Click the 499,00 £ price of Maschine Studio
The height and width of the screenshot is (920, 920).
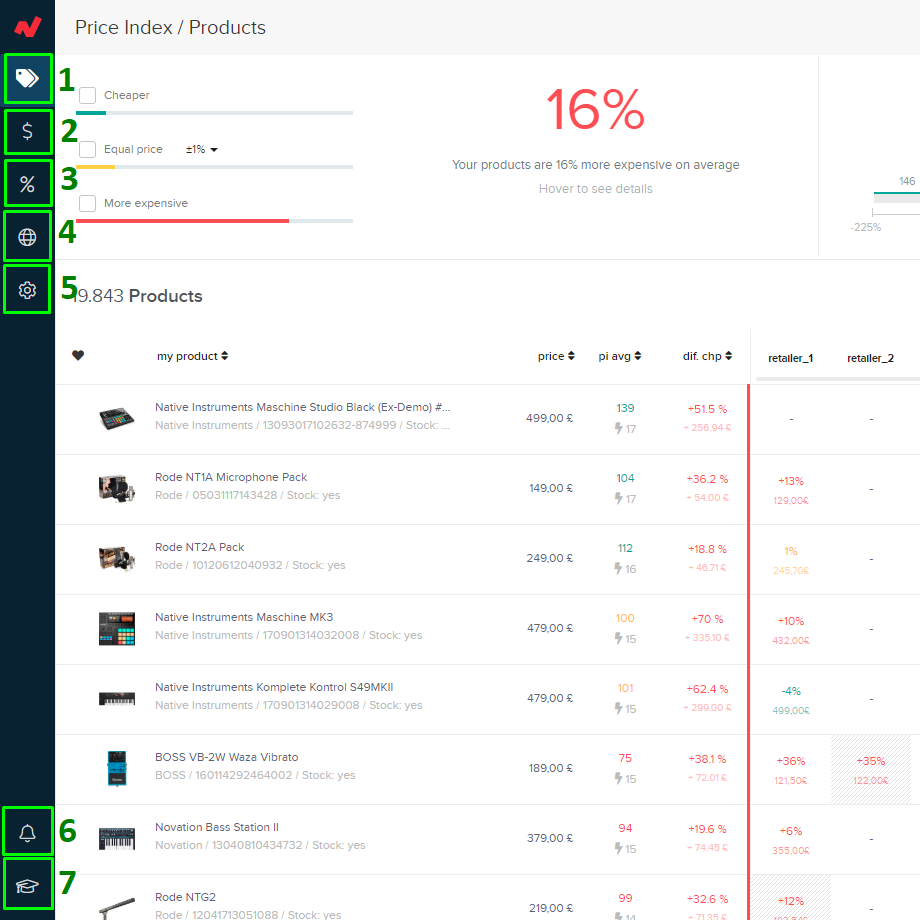(549, 418)
